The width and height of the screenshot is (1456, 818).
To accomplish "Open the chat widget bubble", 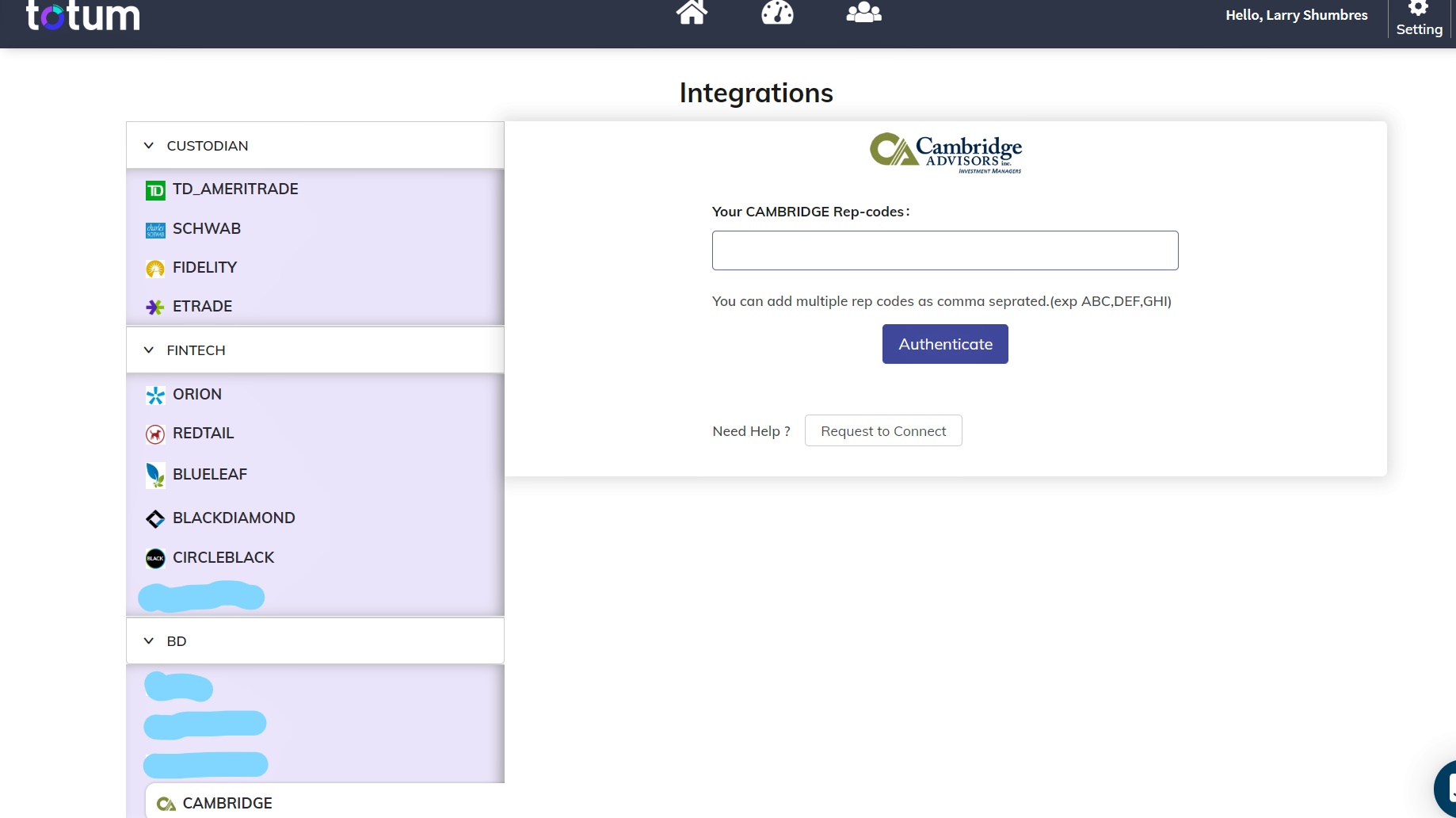I will tap(1446, 789).
